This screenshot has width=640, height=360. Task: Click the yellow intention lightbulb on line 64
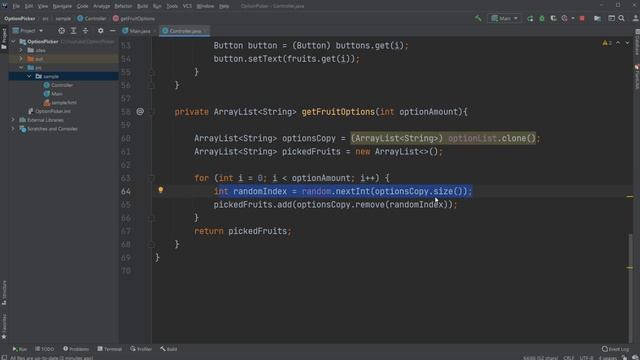pos(161,190)
